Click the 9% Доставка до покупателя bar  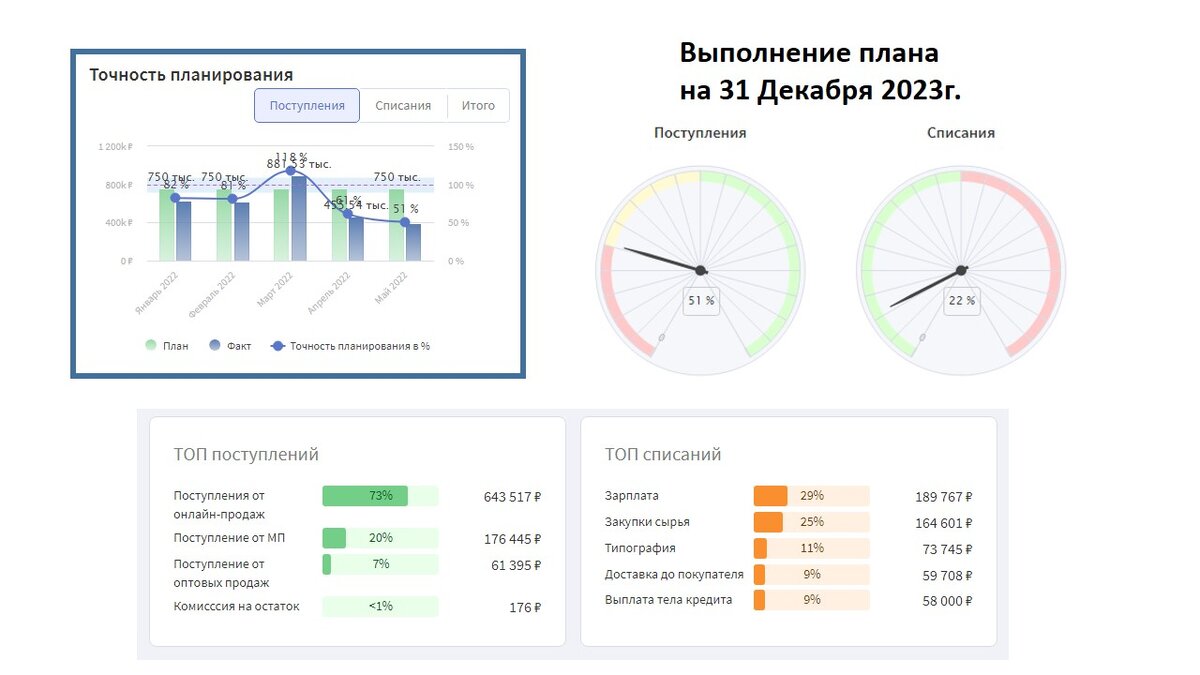(811, 574)
